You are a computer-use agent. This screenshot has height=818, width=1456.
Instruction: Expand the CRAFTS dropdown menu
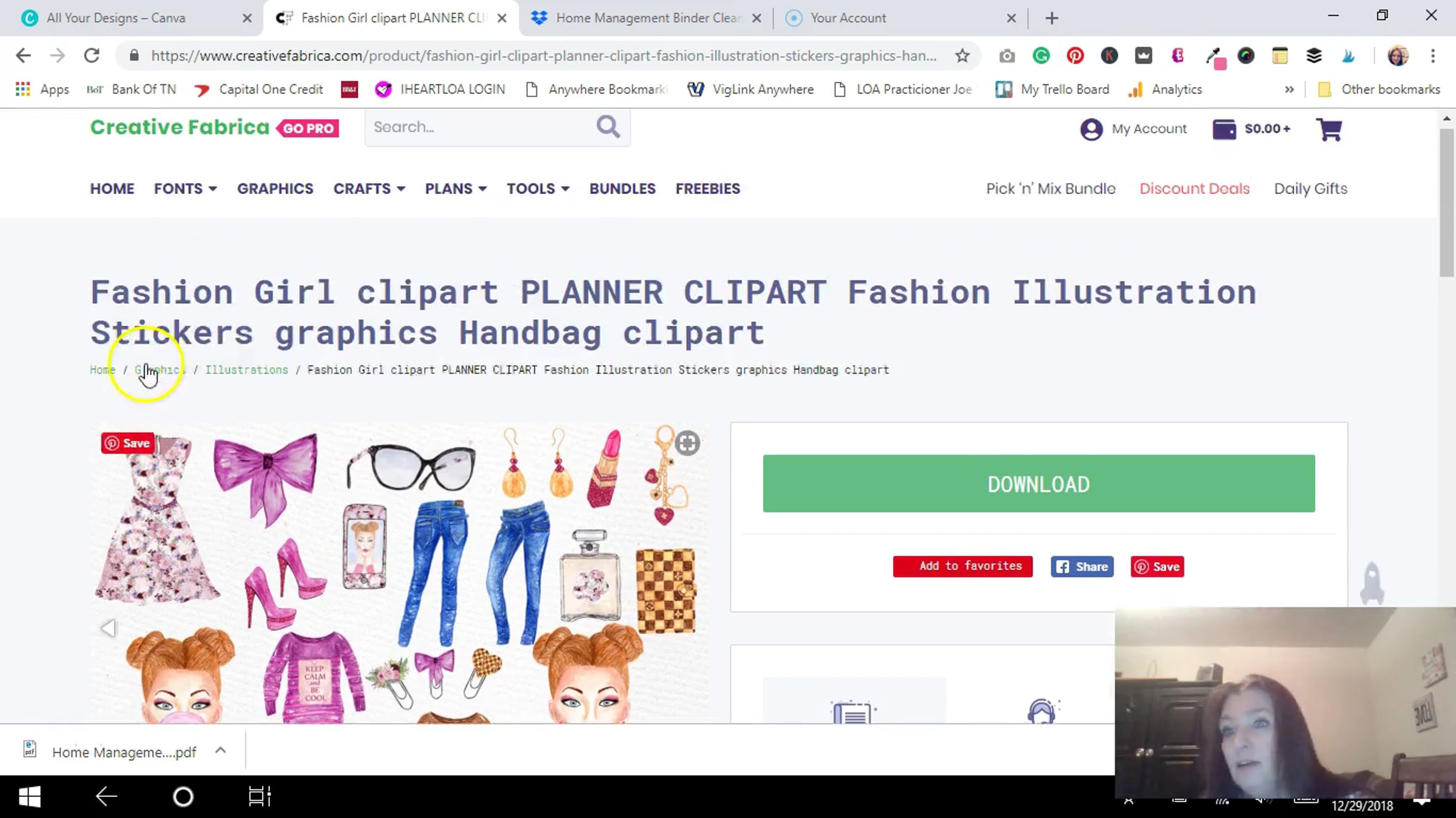[369, 189]
